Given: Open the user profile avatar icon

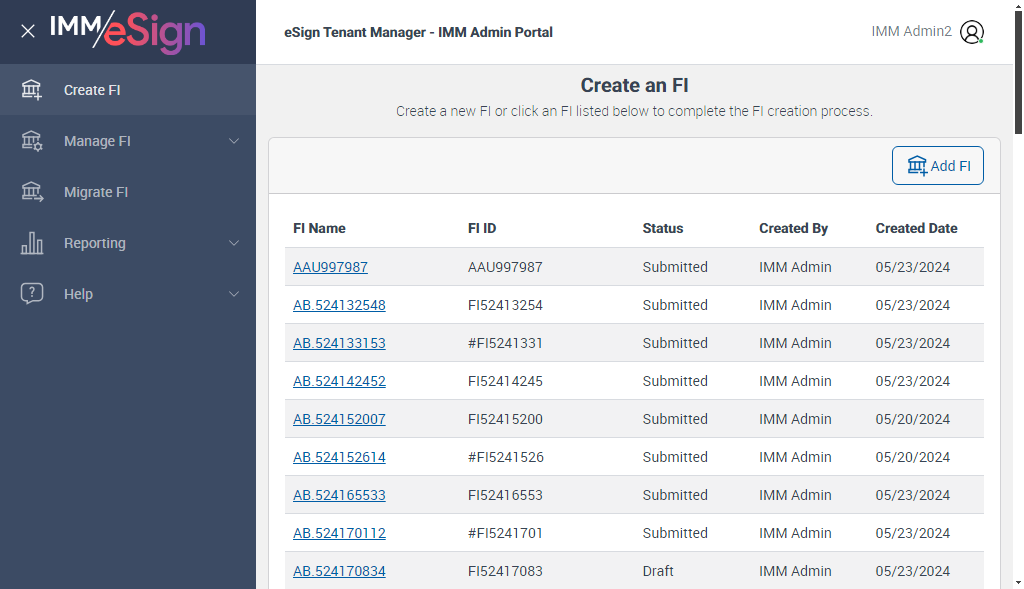Looking at the screenshot, I should (x=971, y=32).
